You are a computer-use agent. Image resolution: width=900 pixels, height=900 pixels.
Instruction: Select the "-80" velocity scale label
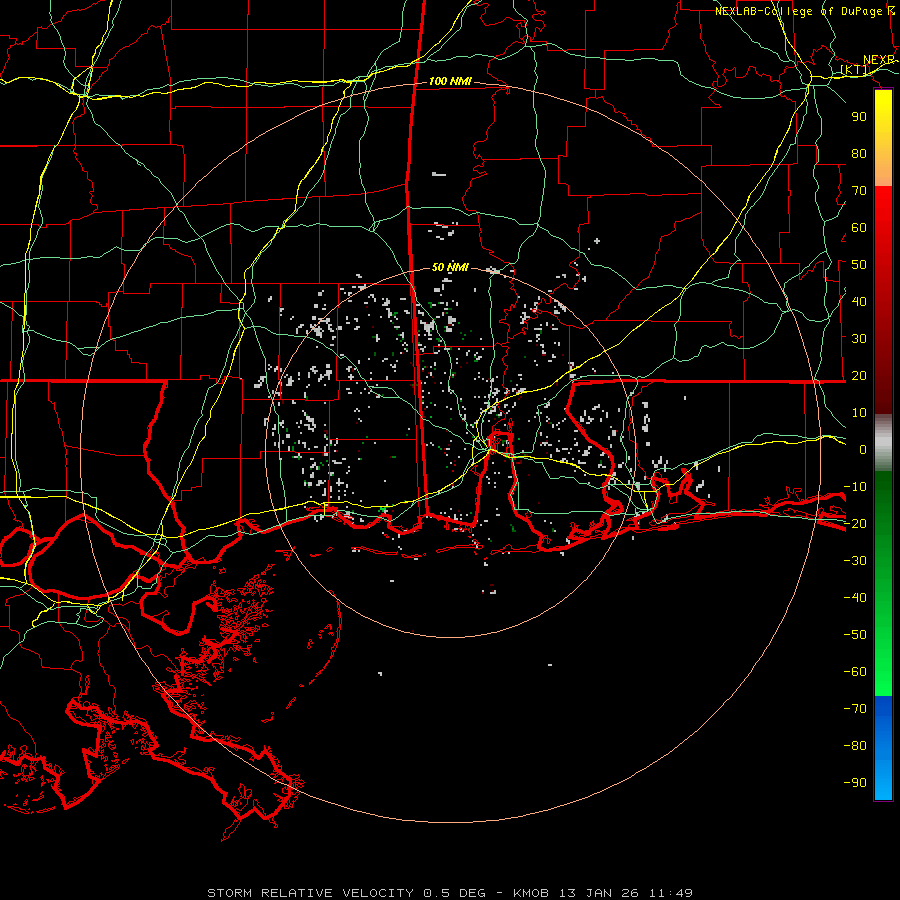(855, 746)
